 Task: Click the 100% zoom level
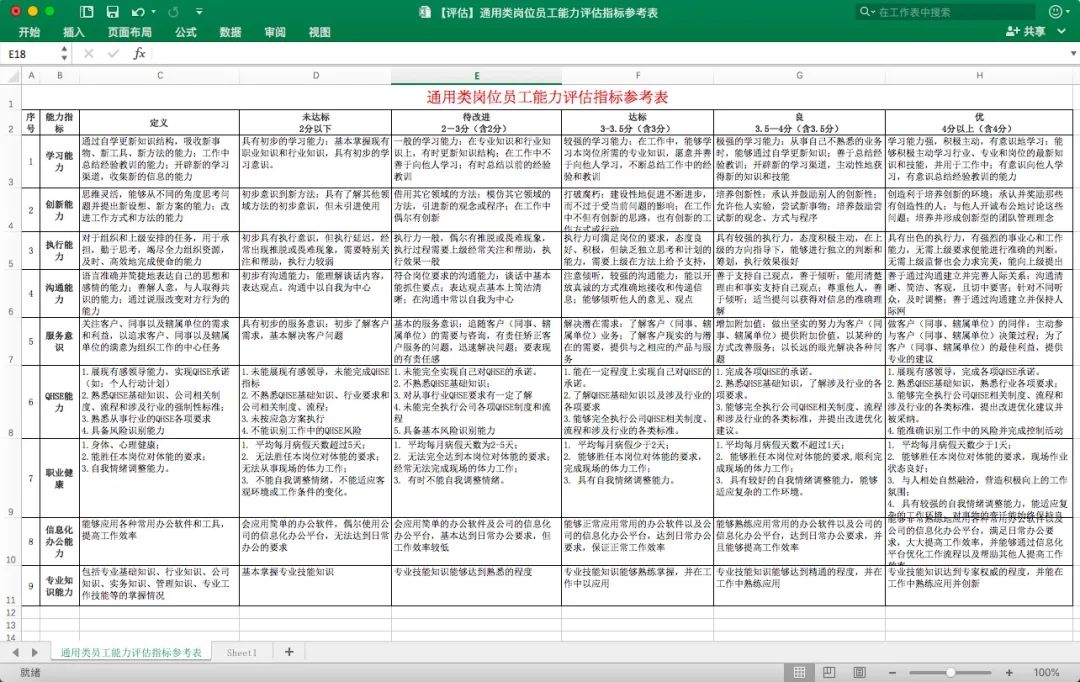point(1046,672)
